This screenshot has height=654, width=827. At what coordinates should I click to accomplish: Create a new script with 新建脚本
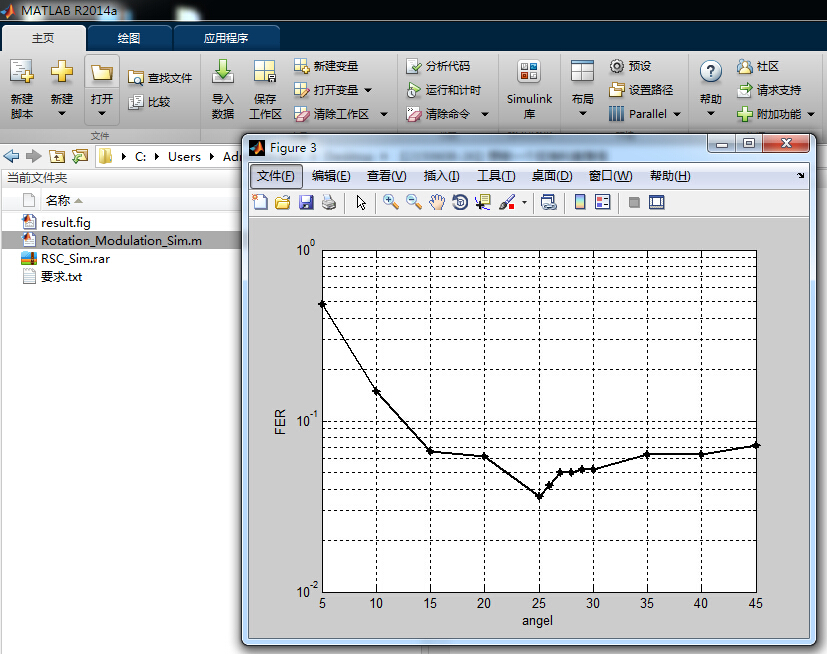[x=22, y=89]
